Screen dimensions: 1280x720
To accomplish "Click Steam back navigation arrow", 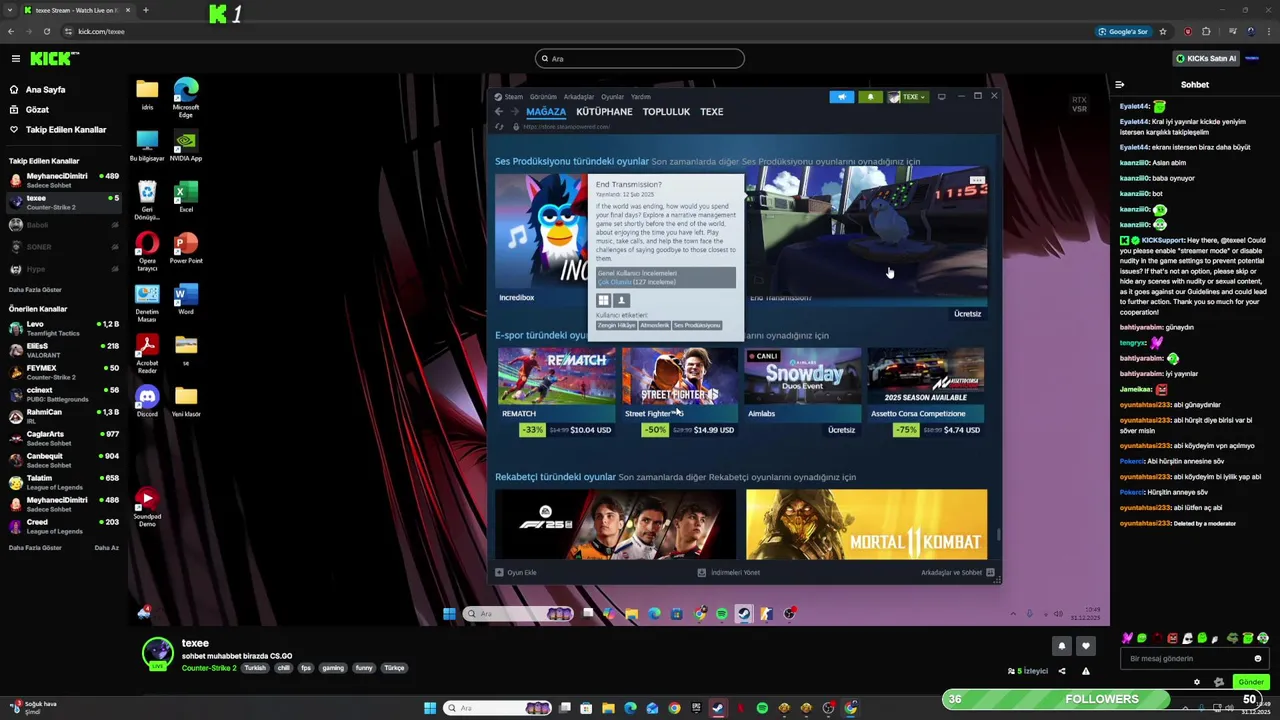I will pos(499,112).
